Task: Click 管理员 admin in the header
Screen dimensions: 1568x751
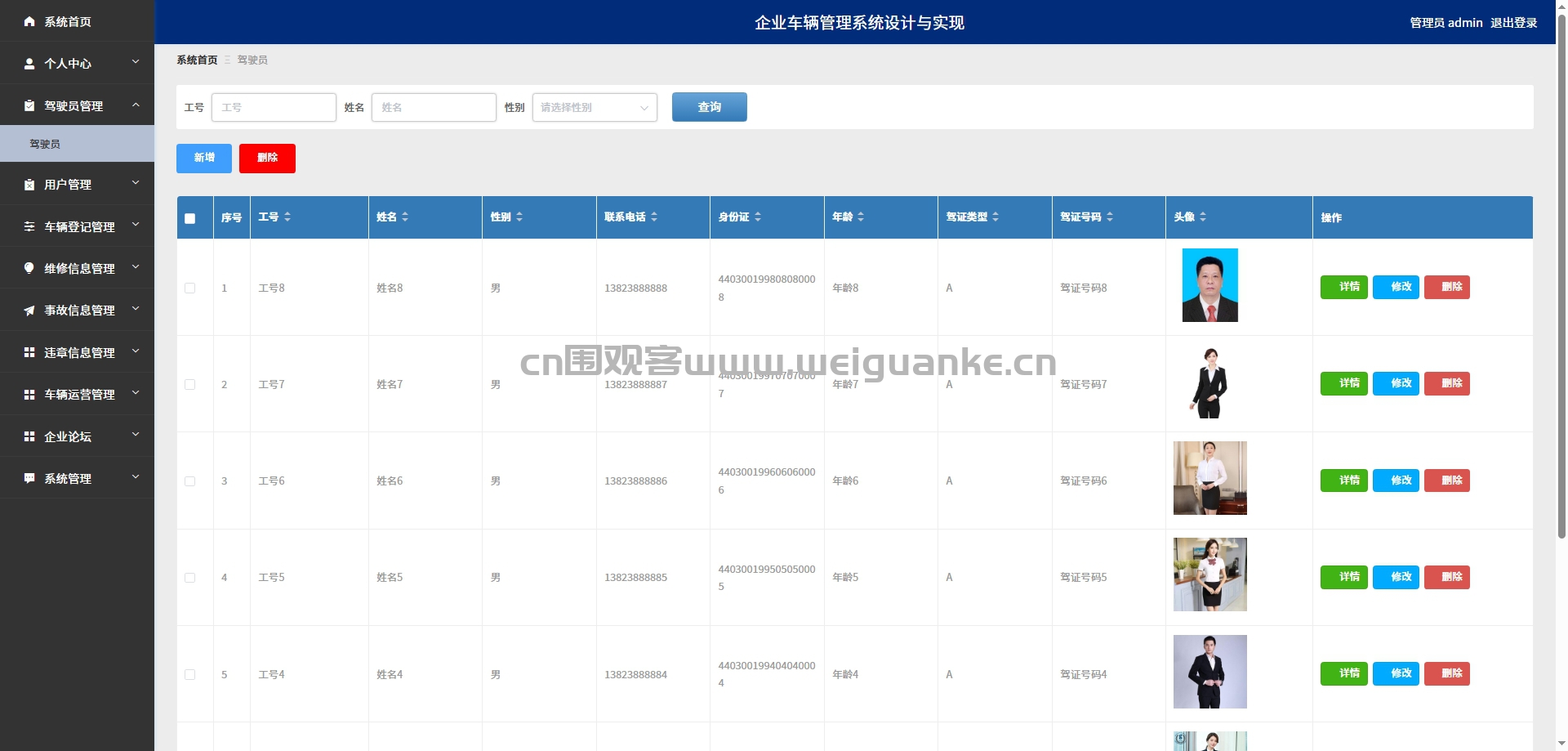Action: tap(1445, 23)
